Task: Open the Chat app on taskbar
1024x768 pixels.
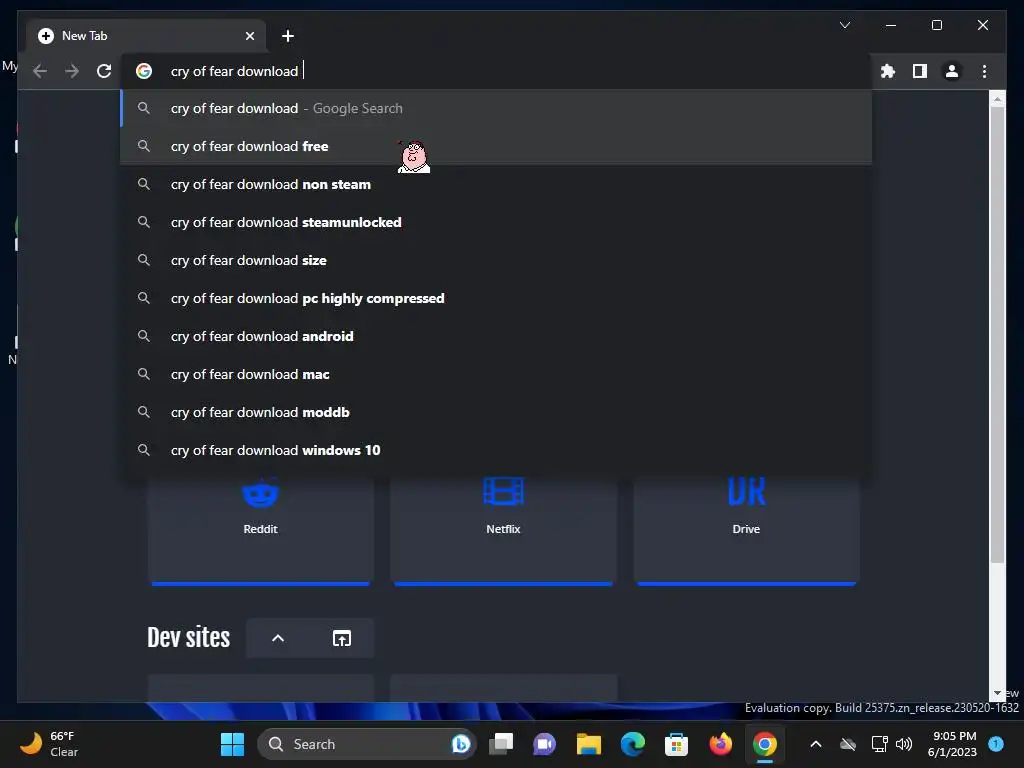Action: [x=545, y=744]
